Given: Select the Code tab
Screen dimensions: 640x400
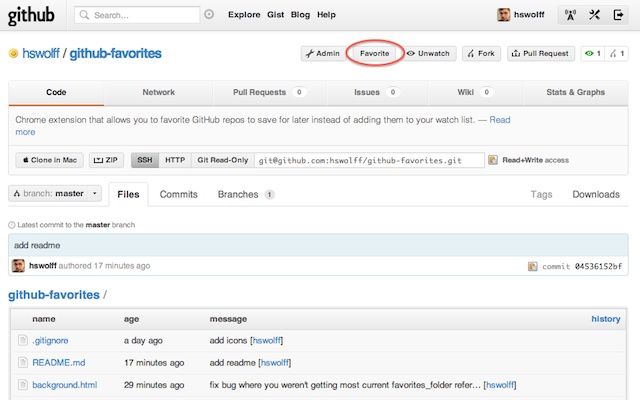Looking at the screenshot, I should tap(56, 92).
